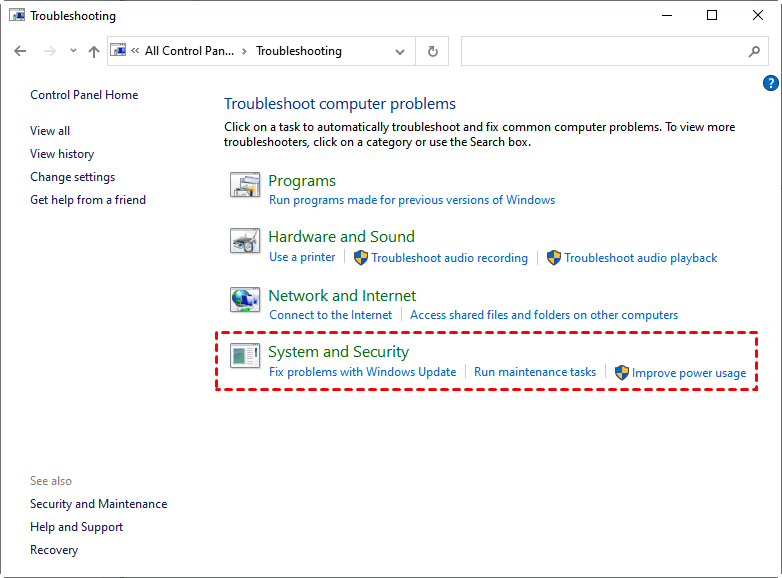Click the Hardware and Sound icon
This screenshot has height=578, width=782.
[245, 242]
